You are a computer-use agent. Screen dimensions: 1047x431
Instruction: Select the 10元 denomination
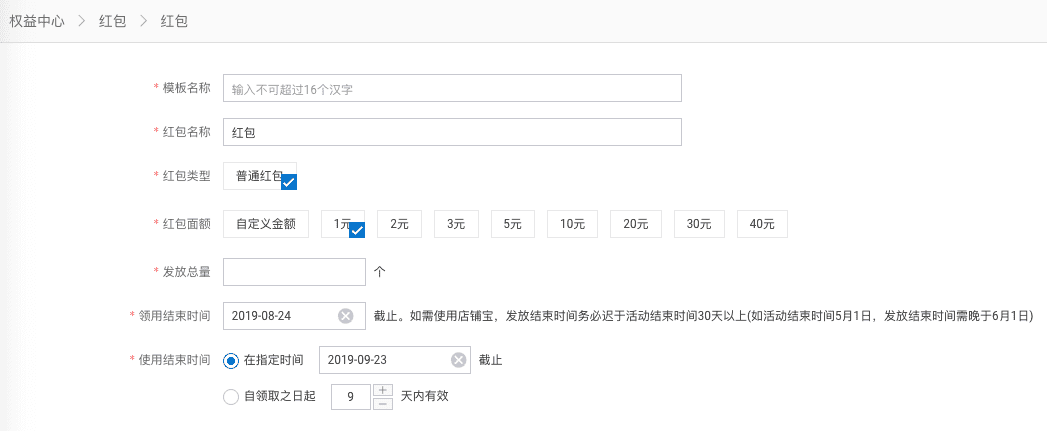(x=572, y=224)
